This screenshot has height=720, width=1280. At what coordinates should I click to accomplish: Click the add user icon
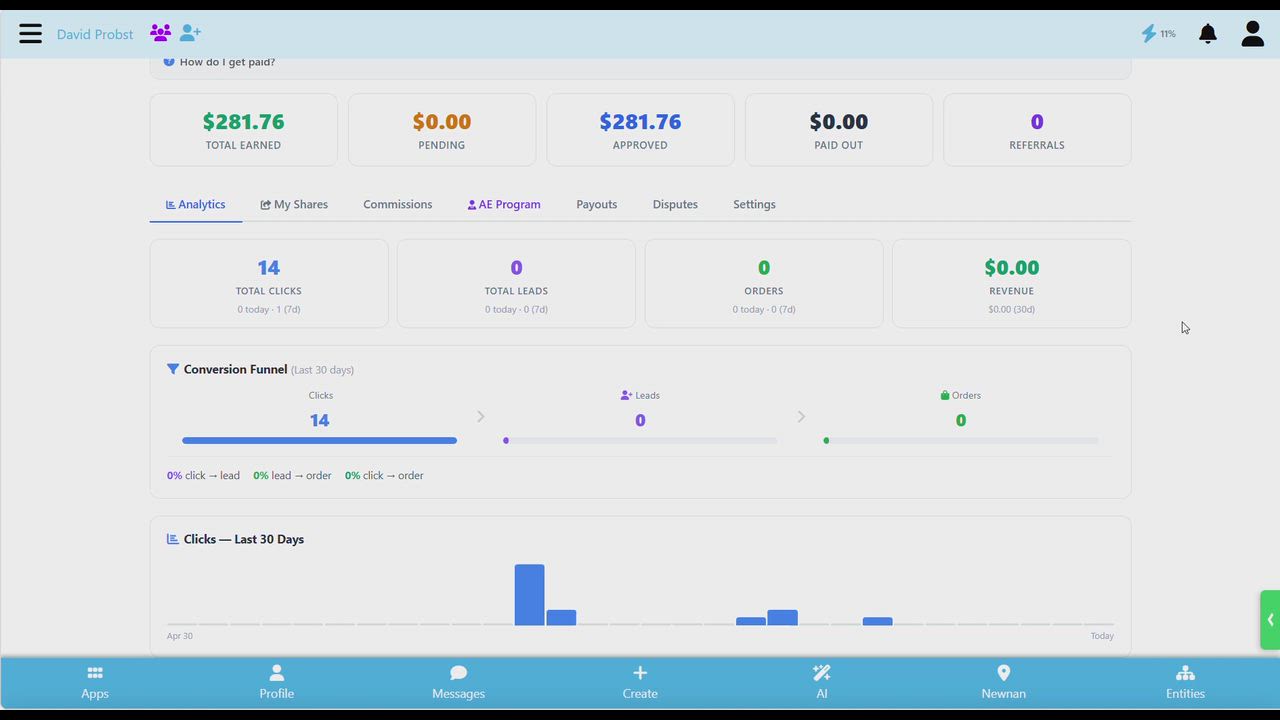[x=190, y=33]
